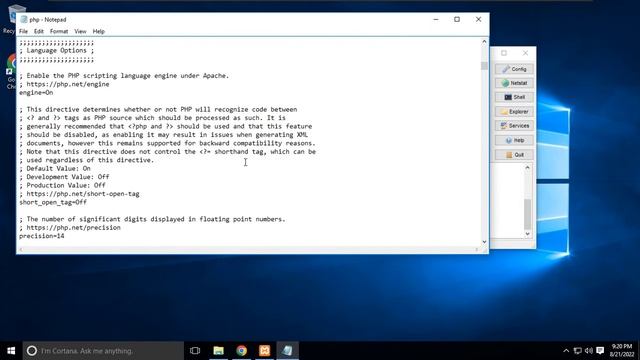Open Shell from XAMPP panel
Screen dimensions: 640x360
tap(514, 97)
